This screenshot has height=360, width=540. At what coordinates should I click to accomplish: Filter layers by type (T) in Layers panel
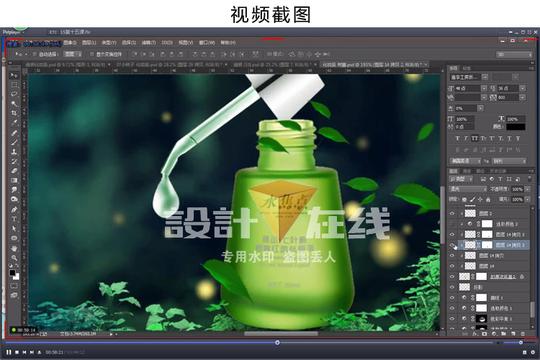pos(500,179)
